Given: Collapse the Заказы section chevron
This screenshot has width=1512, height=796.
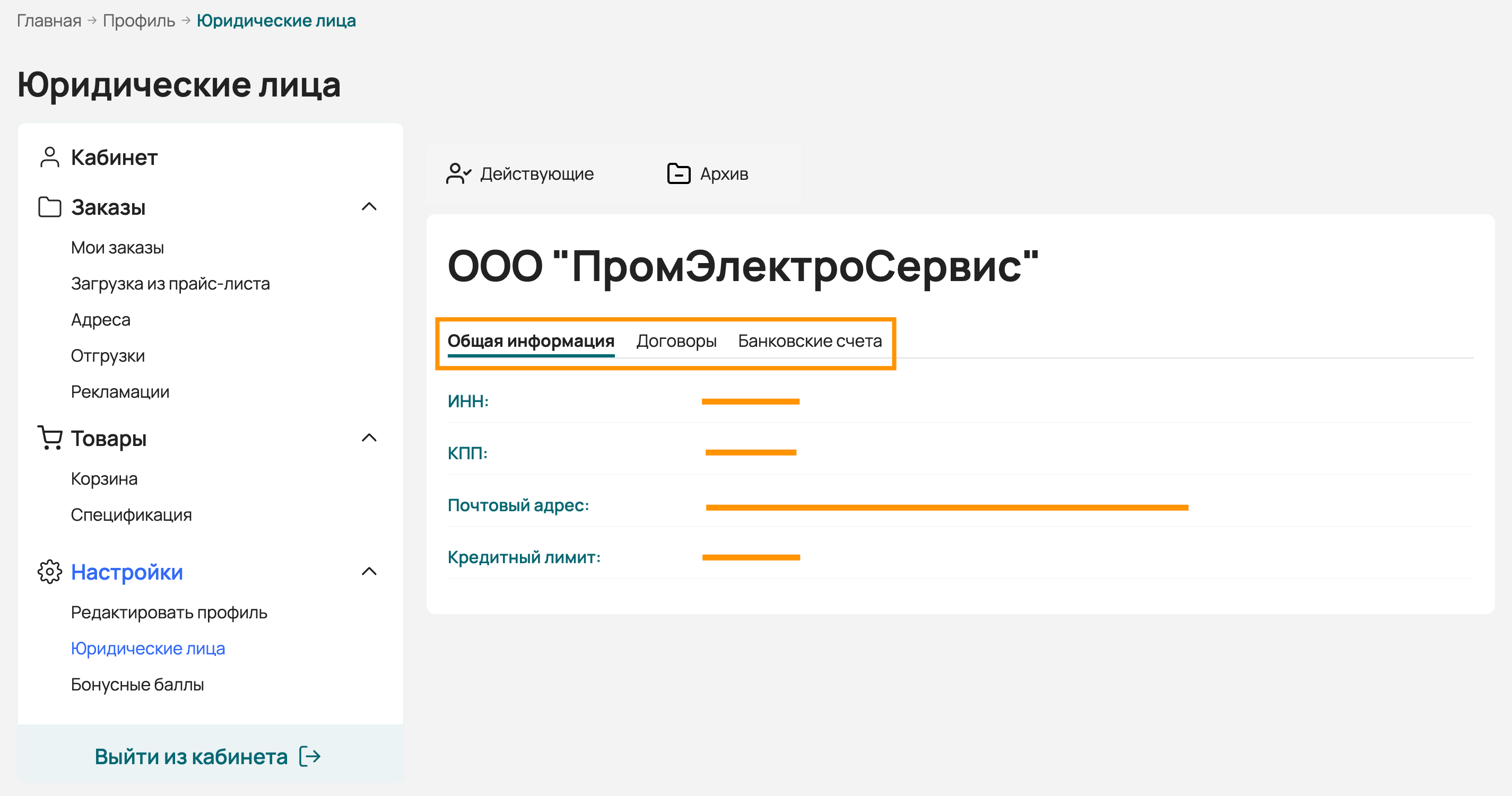Looking at the screenshot, I should [x=369, y=206].
